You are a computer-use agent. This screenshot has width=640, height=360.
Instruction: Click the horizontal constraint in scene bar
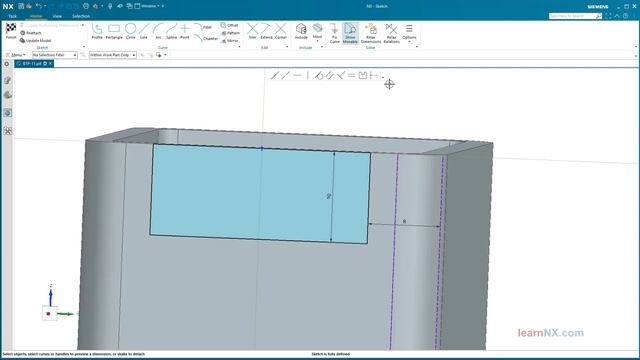297,76
